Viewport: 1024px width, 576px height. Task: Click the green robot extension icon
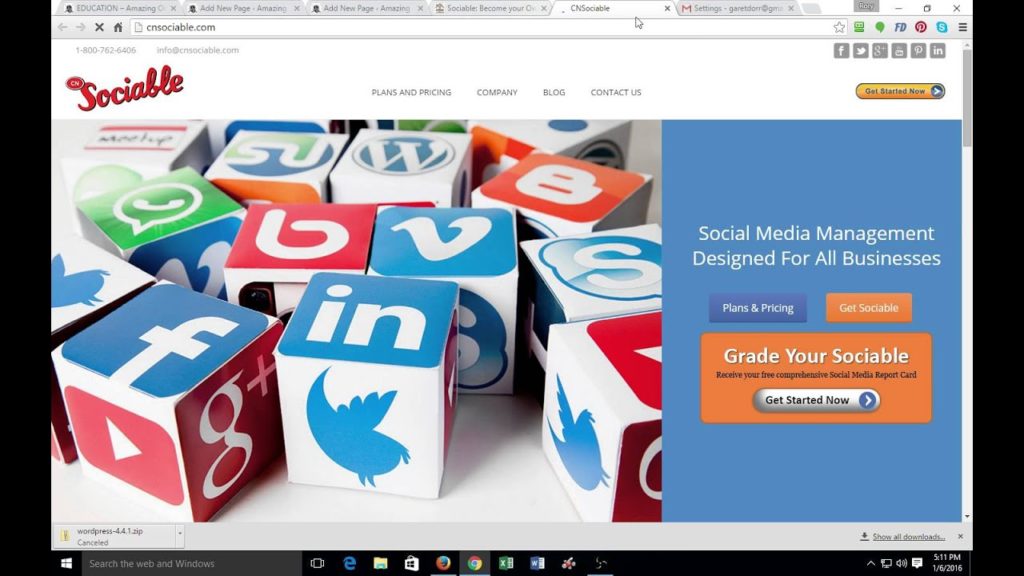point(859,27)
